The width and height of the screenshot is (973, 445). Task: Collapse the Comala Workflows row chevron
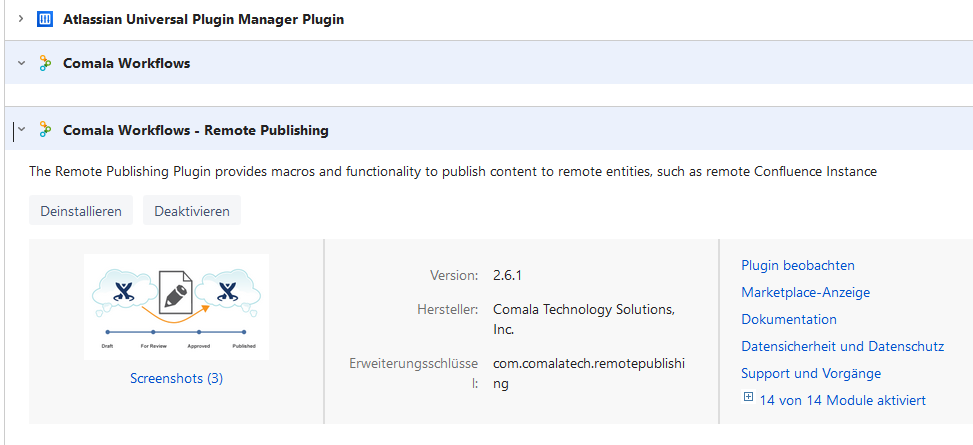coord(21,63)
